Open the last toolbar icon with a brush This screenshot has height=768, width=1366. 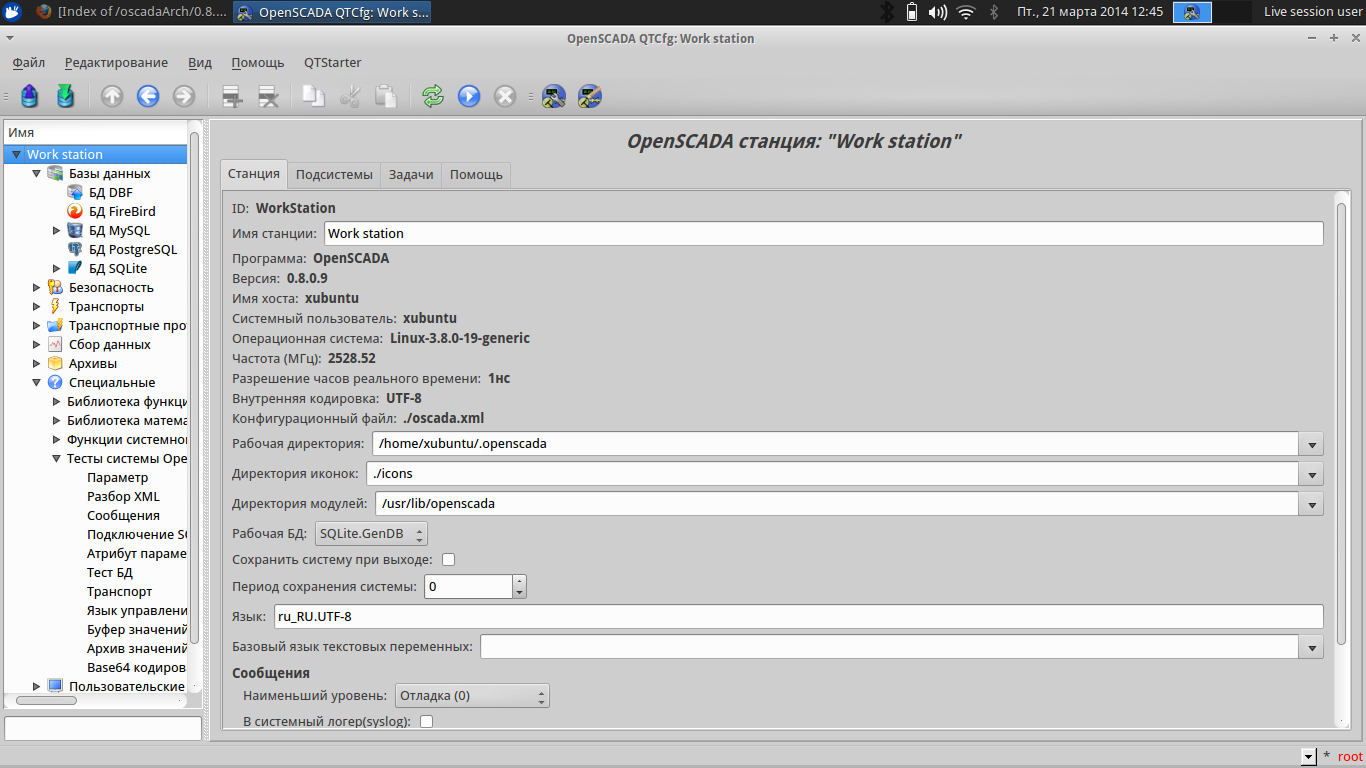click(x=590, y=96)
